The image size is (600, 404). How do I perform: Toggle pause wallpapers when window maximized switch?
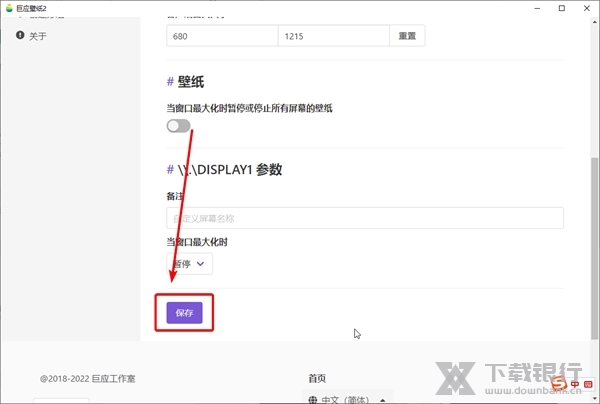coord(178,125)
